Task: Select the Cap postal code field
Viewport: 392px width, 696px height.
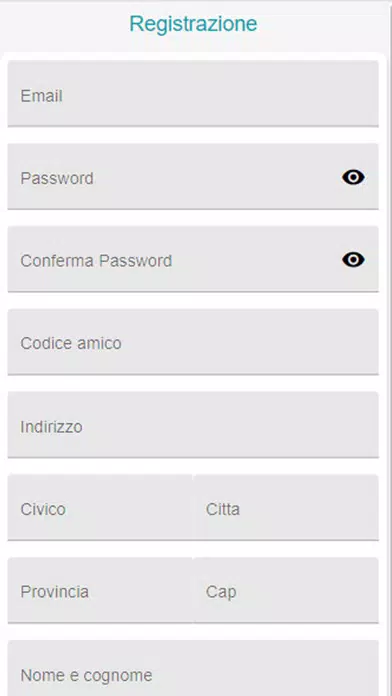Action: [286, 590]
